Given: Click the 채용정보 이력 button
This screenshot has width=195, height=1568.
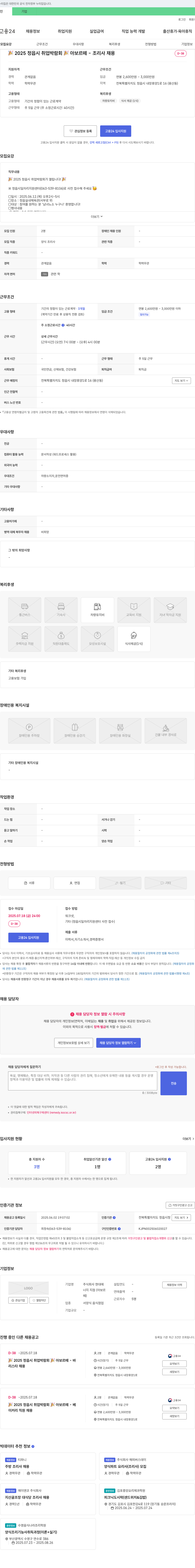Looking at the screenshot, I should pyautogui.click(x=174, y=1285).
